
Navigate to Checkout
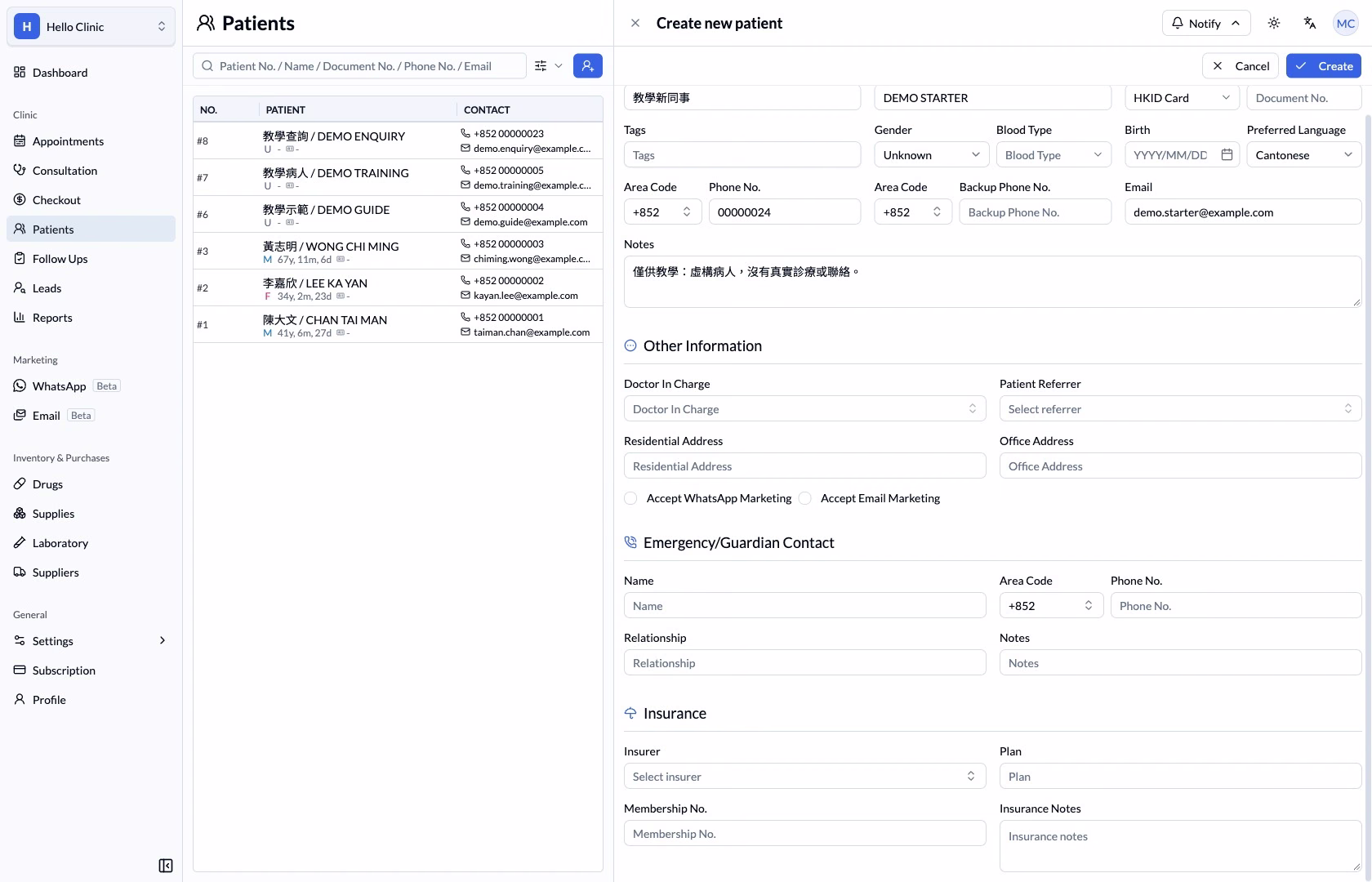[x=91, y=200]
